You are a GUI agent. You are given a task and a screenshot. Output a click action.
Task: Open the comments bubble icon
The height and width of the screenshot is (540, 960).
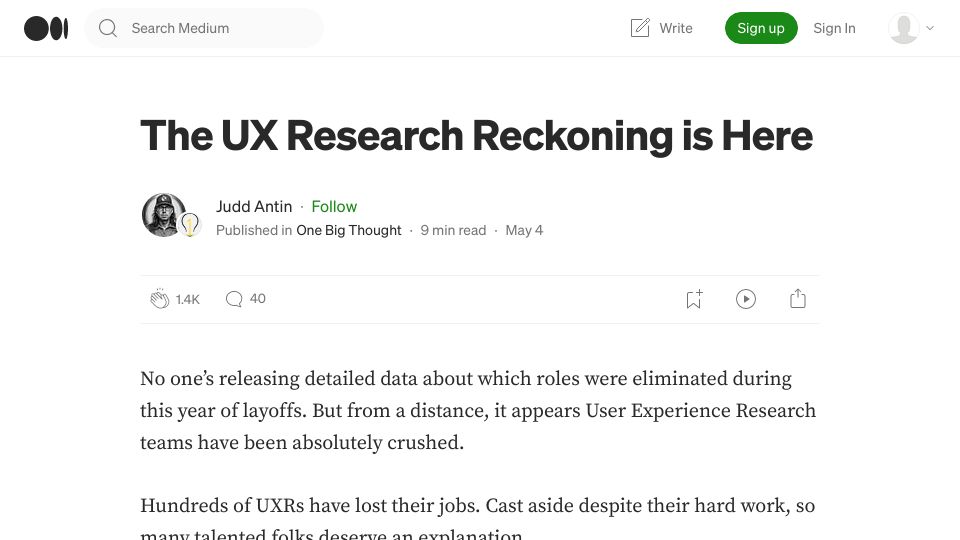(234, 299)
